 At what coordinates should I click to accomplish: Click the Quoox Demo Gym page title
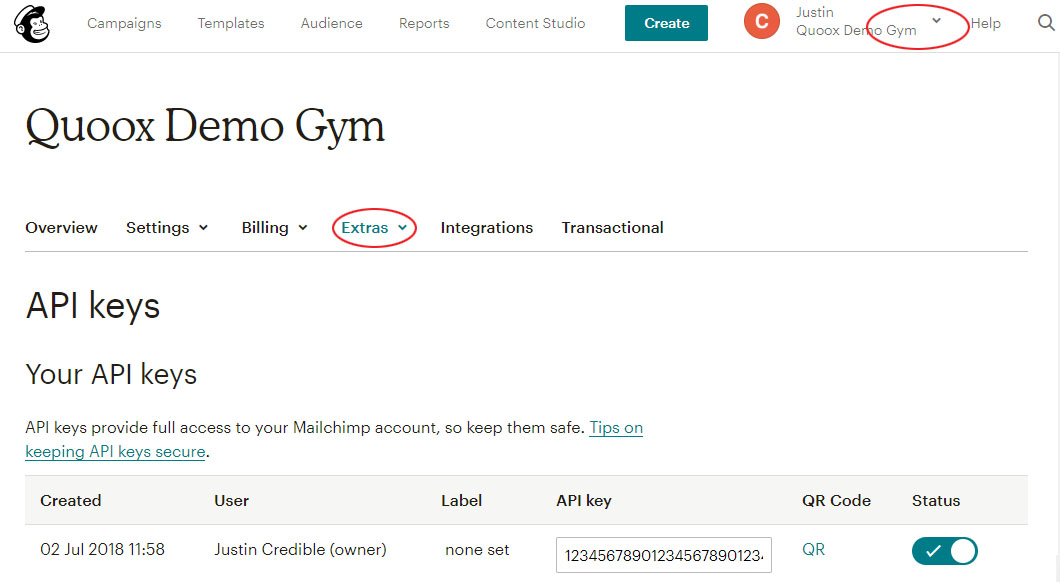205,126
